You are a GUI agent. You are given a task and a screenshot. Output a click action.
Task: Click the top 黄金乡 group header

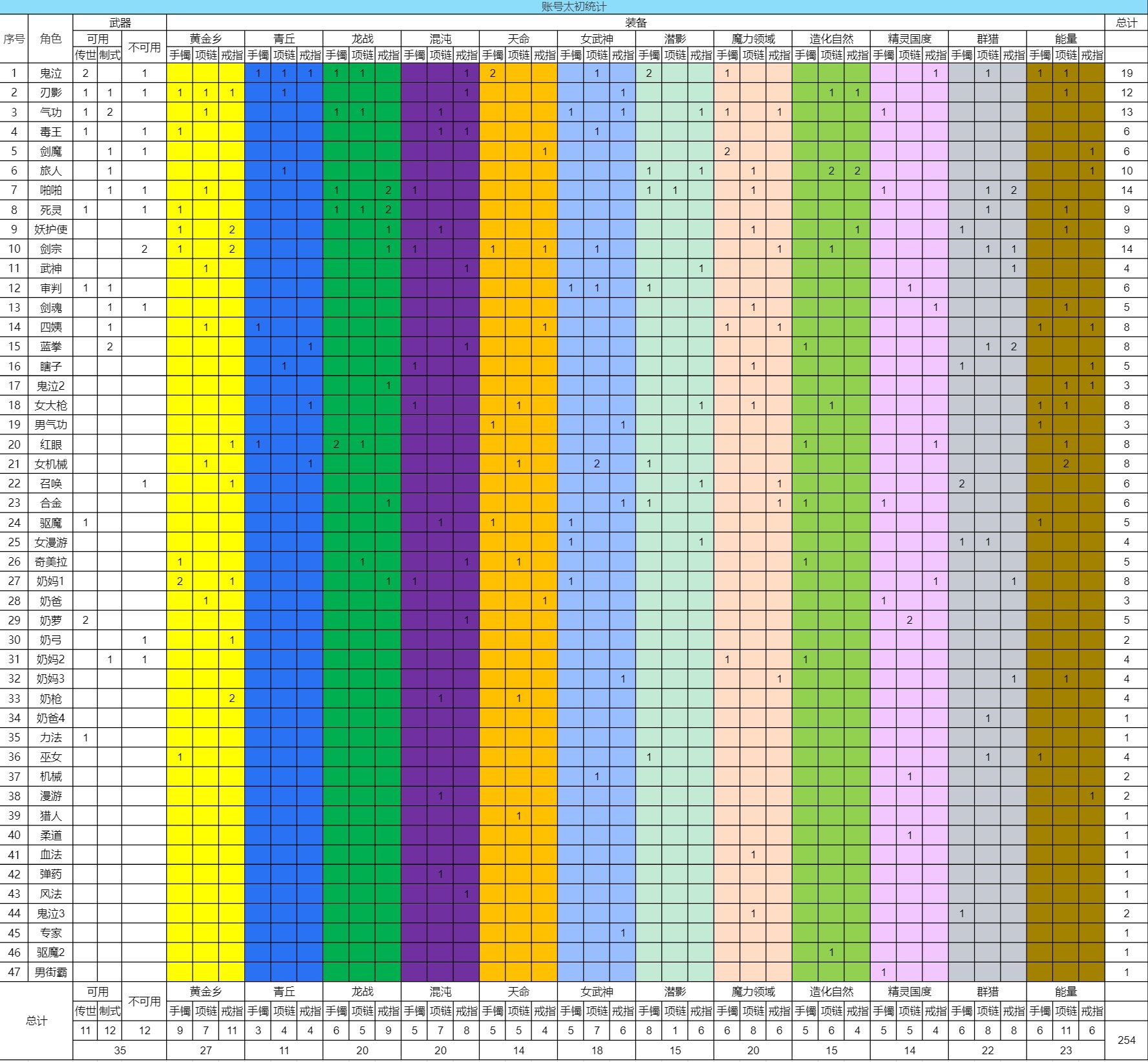click(x=206, y=39)
